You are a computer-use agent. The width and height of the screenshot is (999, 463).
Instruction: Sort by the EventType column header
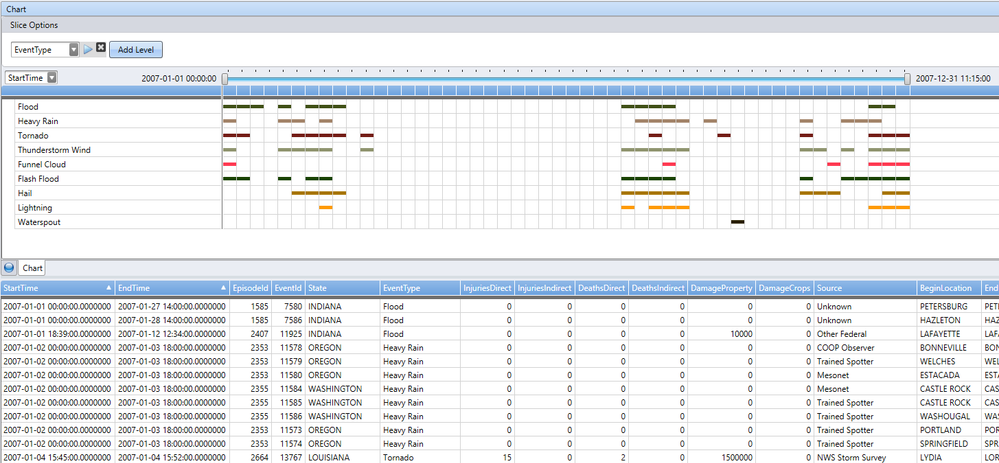(x=420, y=288)
